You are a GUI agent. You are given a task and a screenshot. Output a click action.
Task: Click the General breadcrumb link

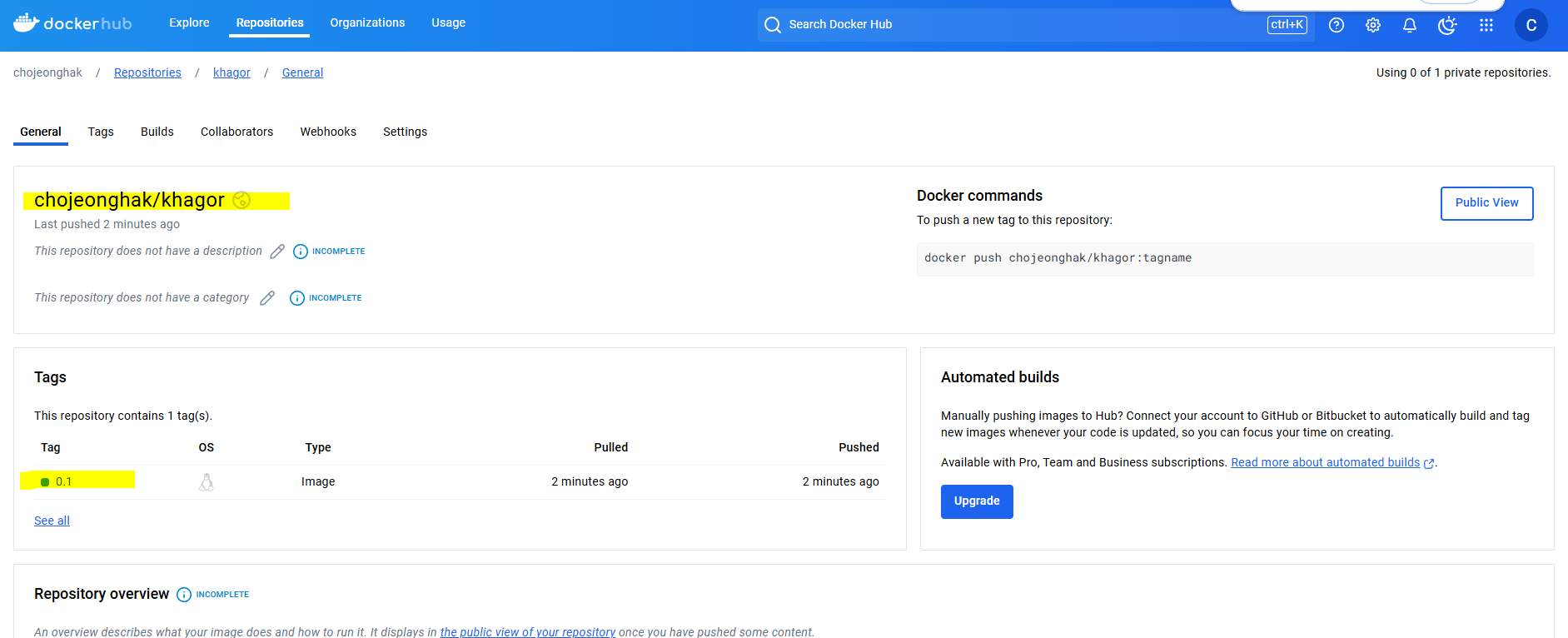coord(302,72)
